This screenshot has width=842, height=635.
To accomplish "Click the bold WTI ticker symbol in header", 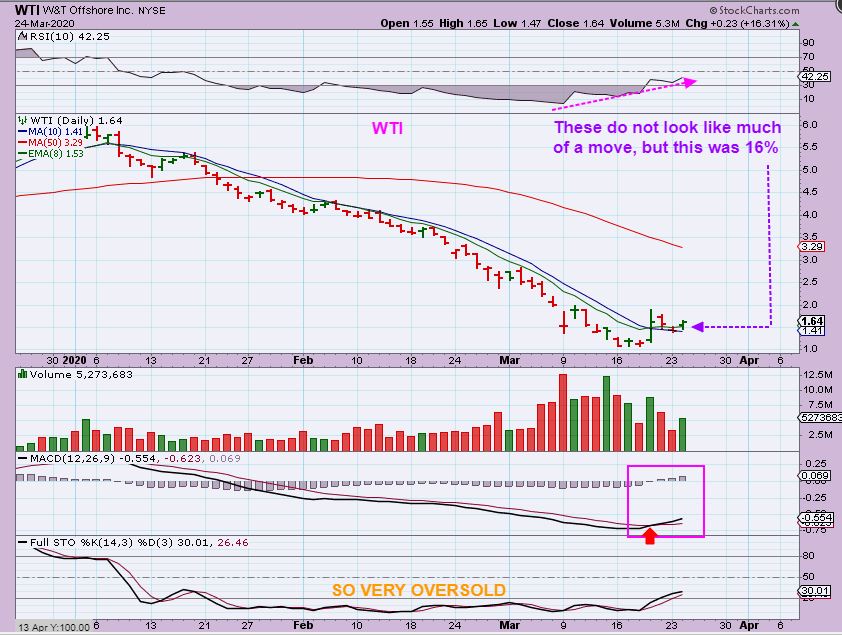I will [x=26, y=10].
